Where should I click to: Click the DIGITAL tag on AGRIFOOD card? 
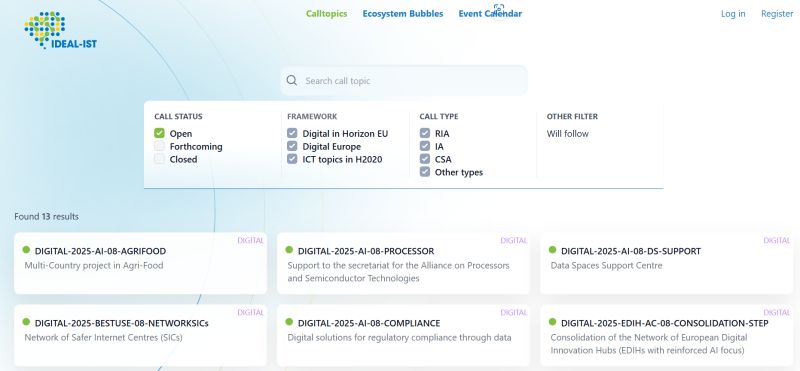point(251,240)
